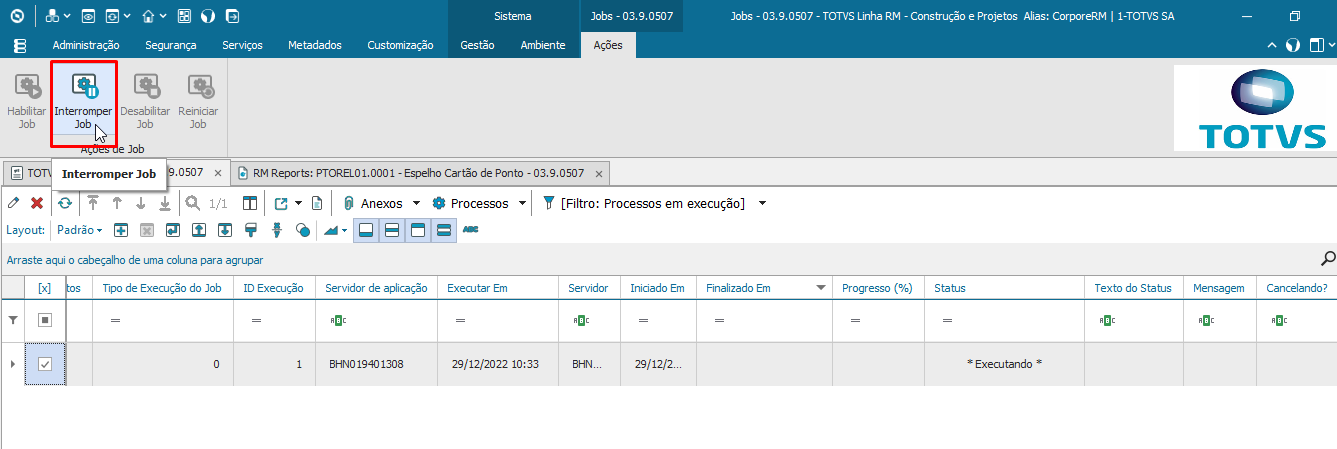Open the stacked-lines app menu icon
The width and height of the screenshot is (1337, 449).
(x=20, y=45)
